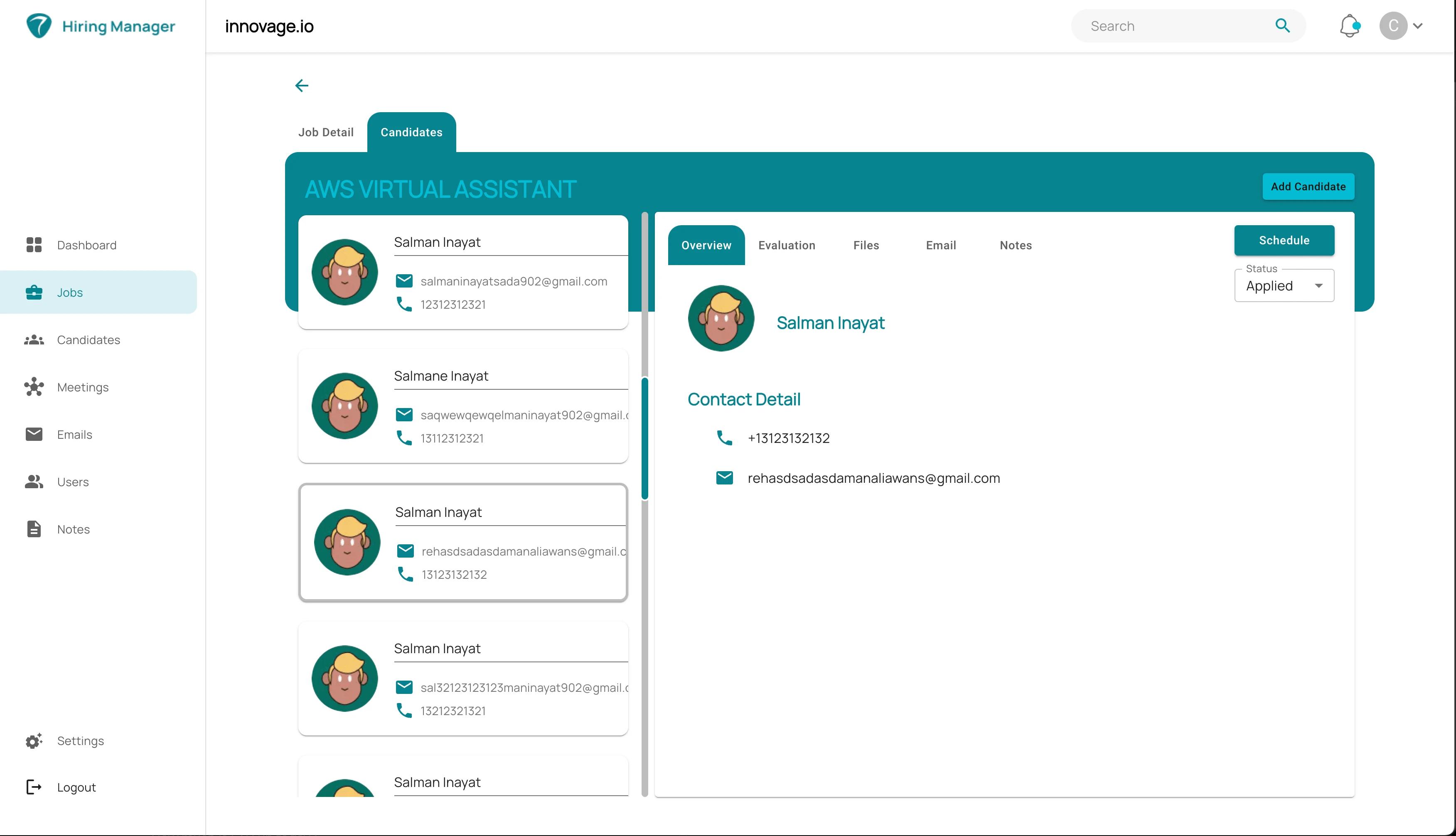Screen dimensions: 1456x836
Task: Click +13123132132 in Contact Detail
Action: [788, 438]
